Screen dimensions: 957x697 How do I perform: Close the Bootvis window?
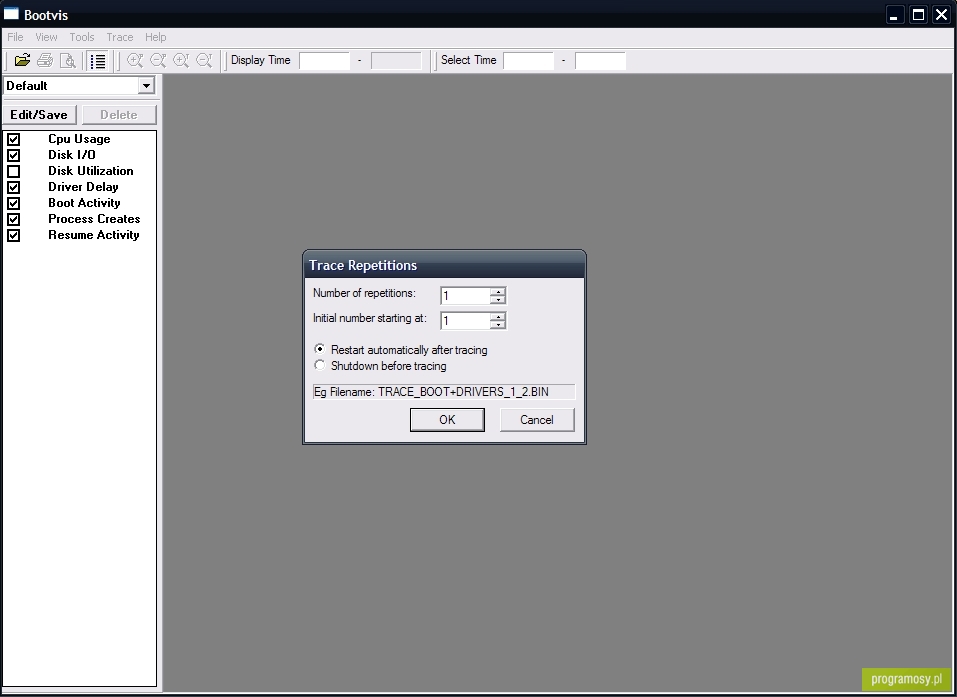(x=942, y=15)
